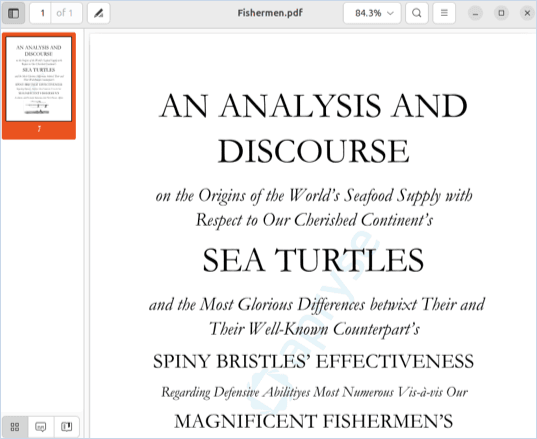Click 'Regarding Defensive Abilitiyes' italic line
The height and width of the screenshot is (439, 537).
coord(314,392)
